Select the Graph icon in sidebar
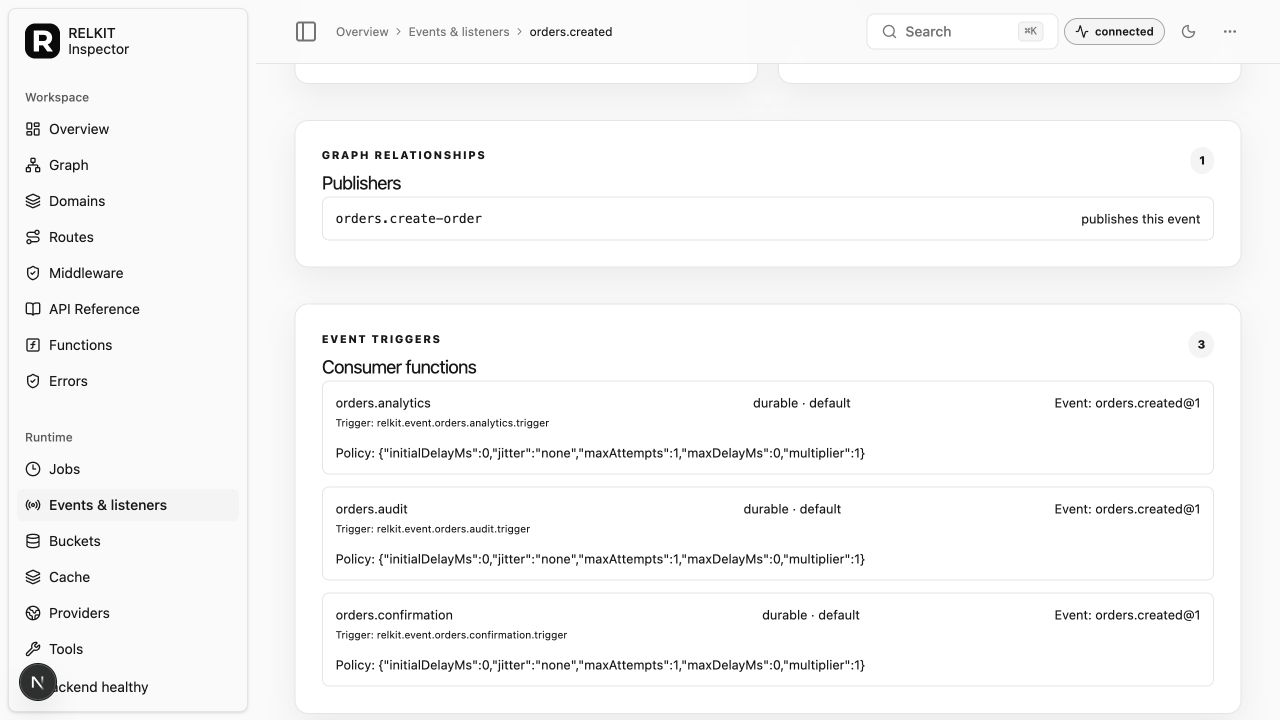This screenshot has height=720, width=1280. pyautogui.click(x=33, y=165)
